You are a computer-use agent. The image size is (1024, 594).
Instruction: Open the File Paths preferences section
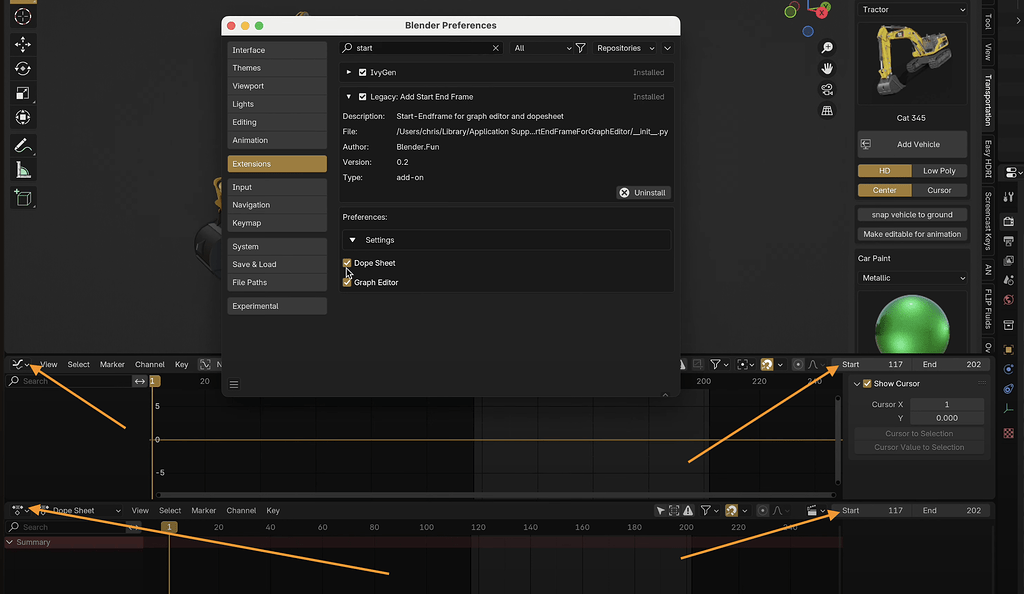tap(277, 283)
